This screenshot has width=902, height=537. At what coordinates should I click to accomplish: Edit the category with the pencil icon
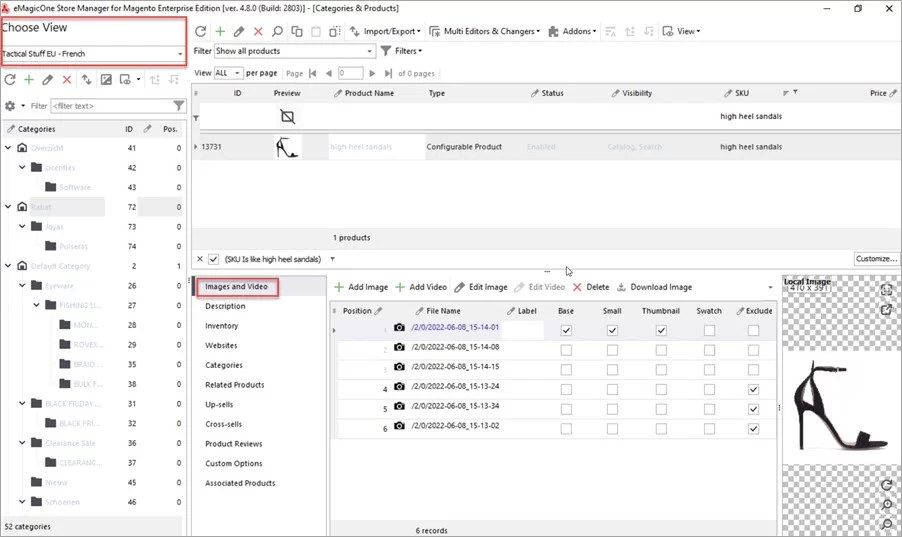pyautogui.click(x=48, y=79)
